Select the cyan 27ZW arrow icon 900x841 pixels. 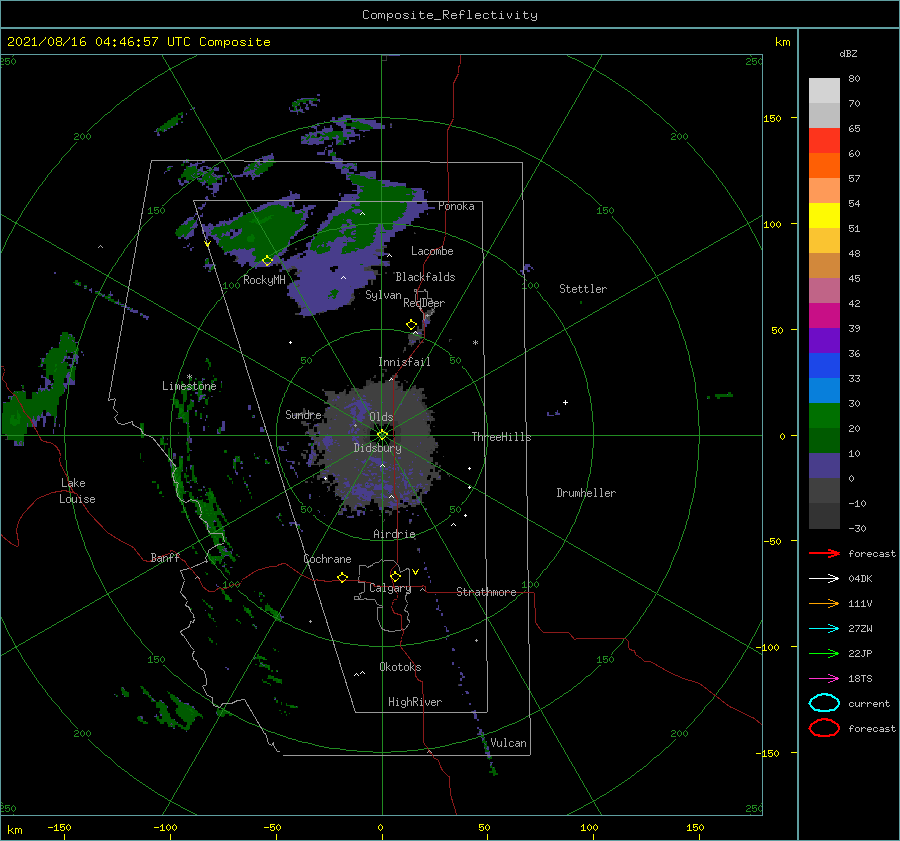point(824,629)
